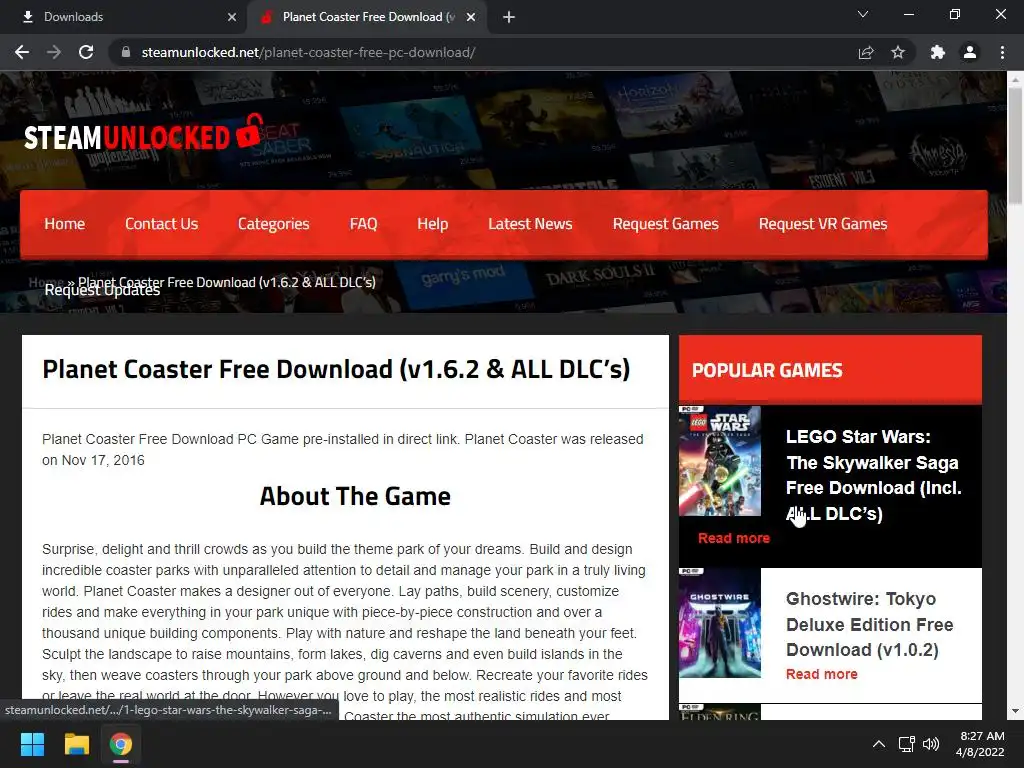Open the clock showing 8:27 AM
Screen dimensions: 1024x768
point(980,744)
